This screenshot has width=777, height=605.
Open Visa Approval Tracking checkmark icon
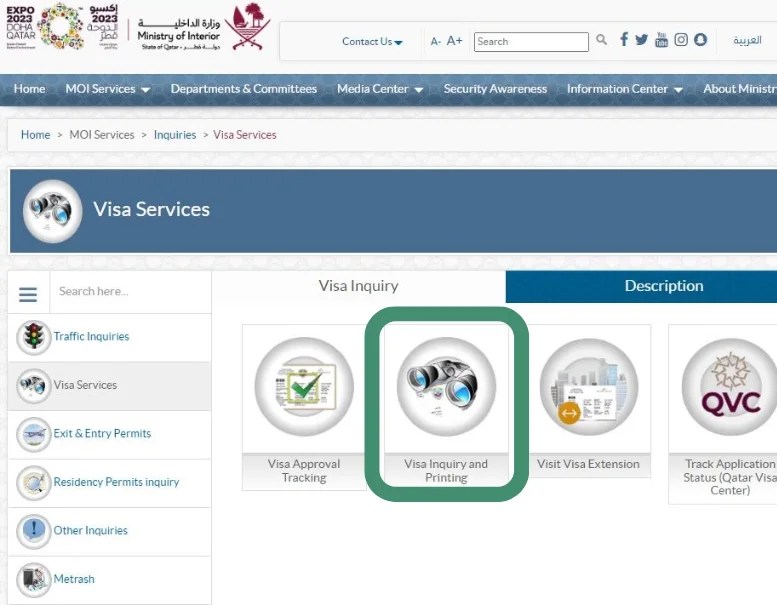(x=304, y=387)
